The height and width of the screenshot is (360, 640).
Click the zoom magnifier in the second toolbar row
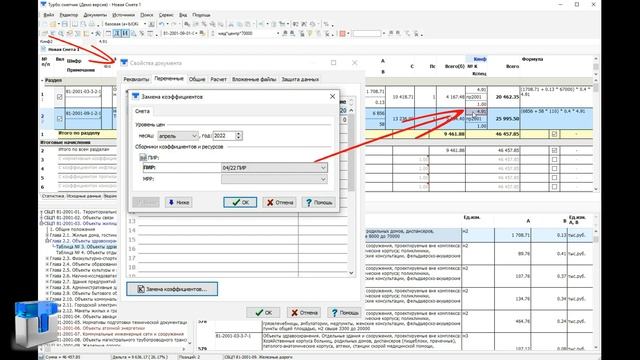61,33
